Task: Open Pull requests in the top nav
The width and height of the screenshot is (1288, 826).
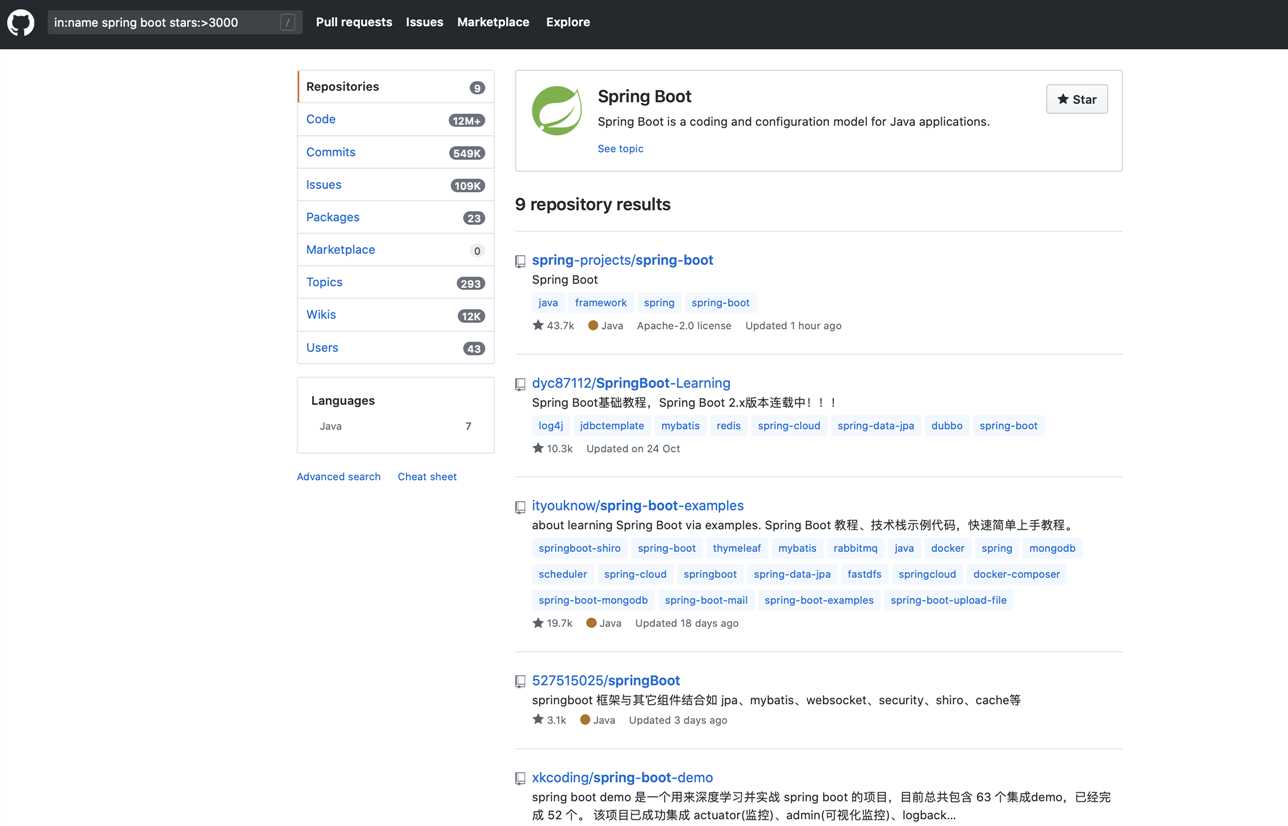Action: [354, 22]
